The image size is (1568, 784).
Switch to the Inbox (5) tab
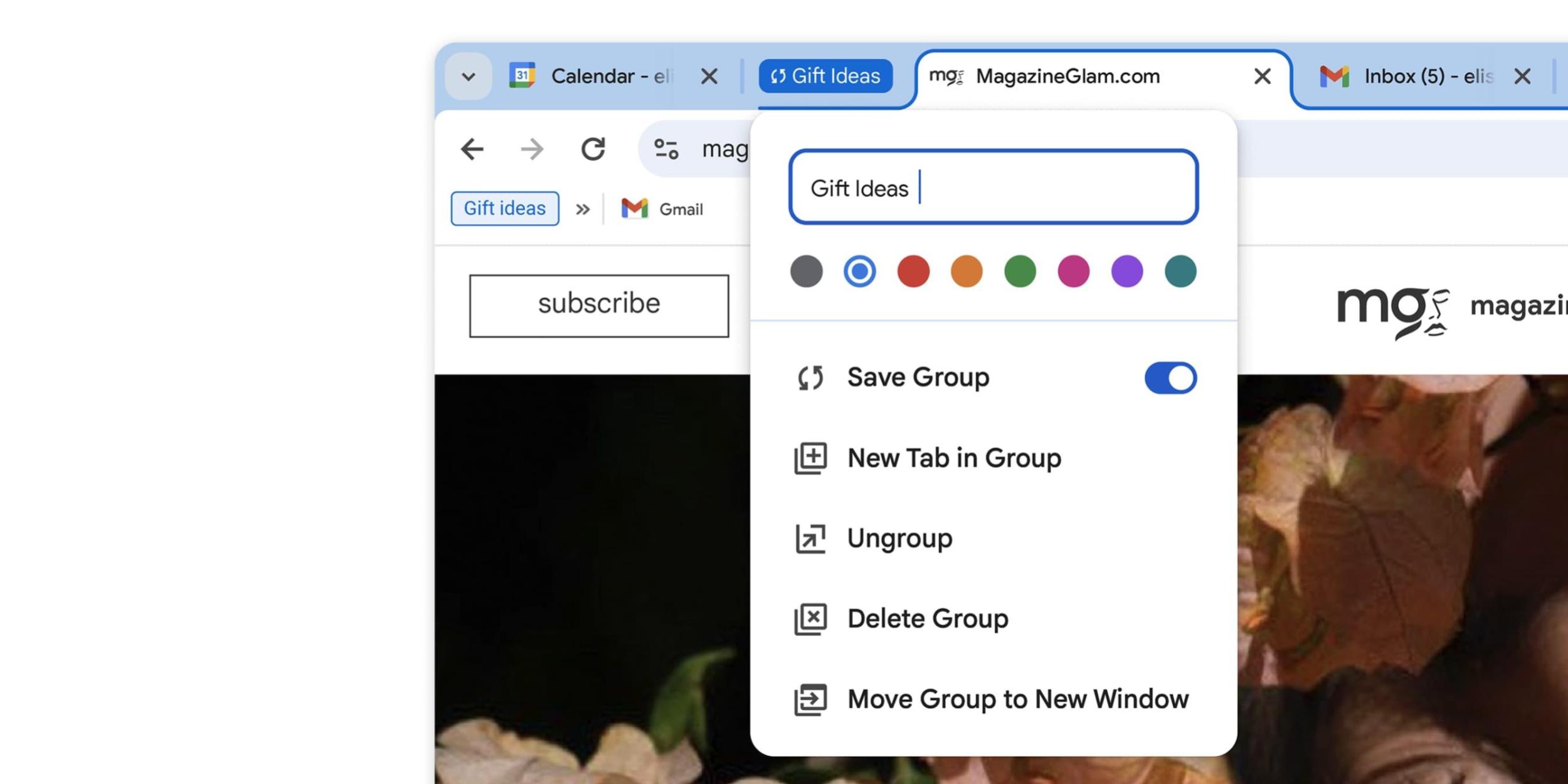(1424, 76)
